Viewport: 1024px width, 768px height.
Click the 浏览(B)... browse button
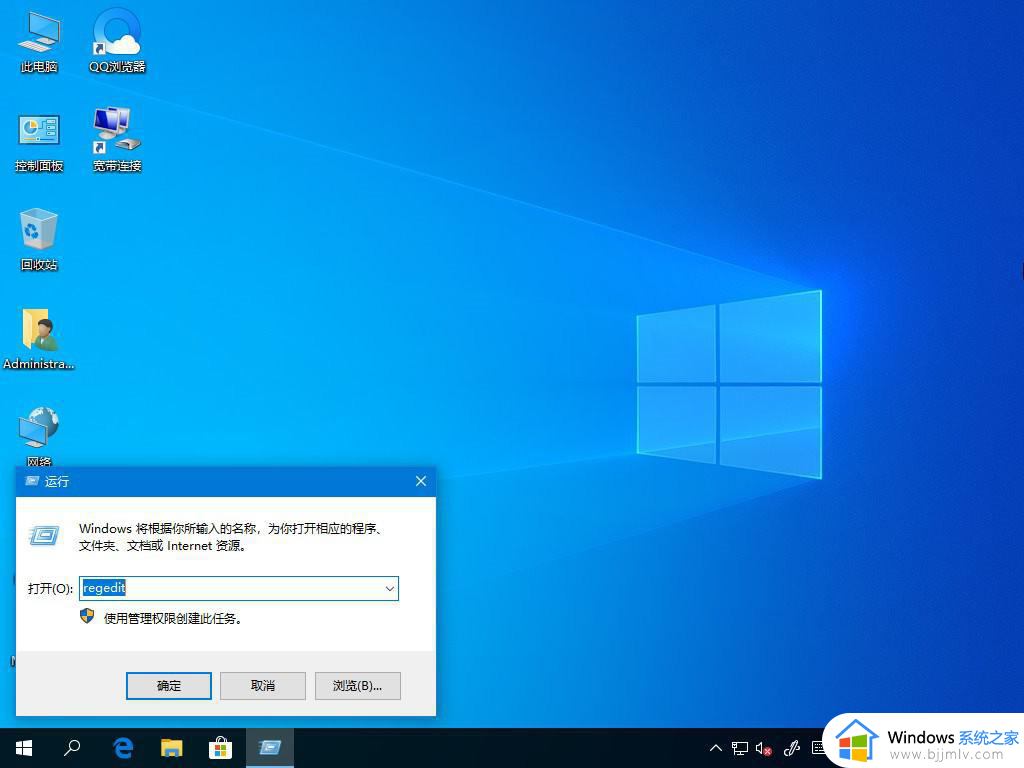click(357, 686)
